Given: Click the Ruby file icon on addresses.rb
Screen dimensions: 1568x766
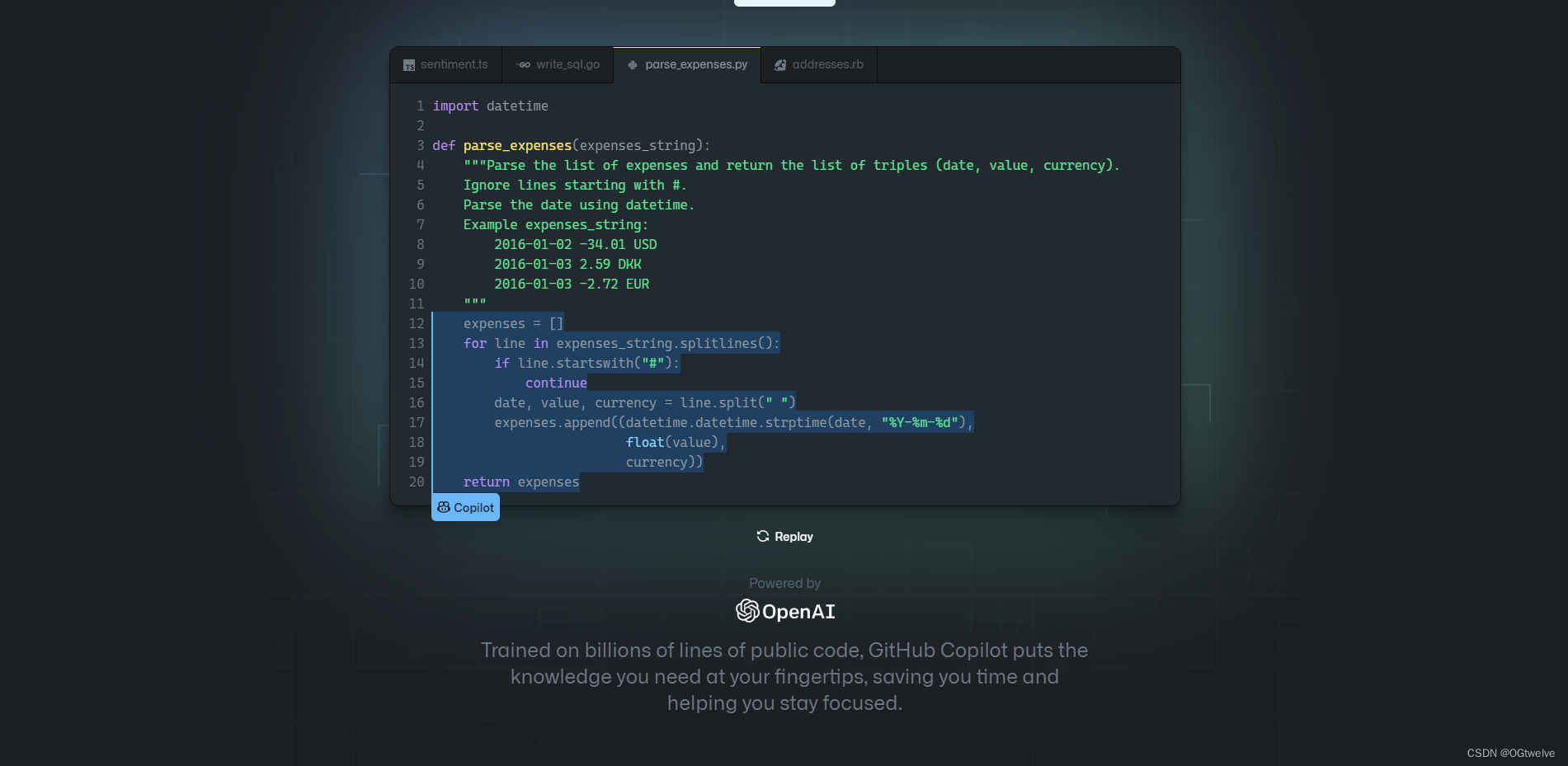Looking at the screenshot, I should point(780,65).
